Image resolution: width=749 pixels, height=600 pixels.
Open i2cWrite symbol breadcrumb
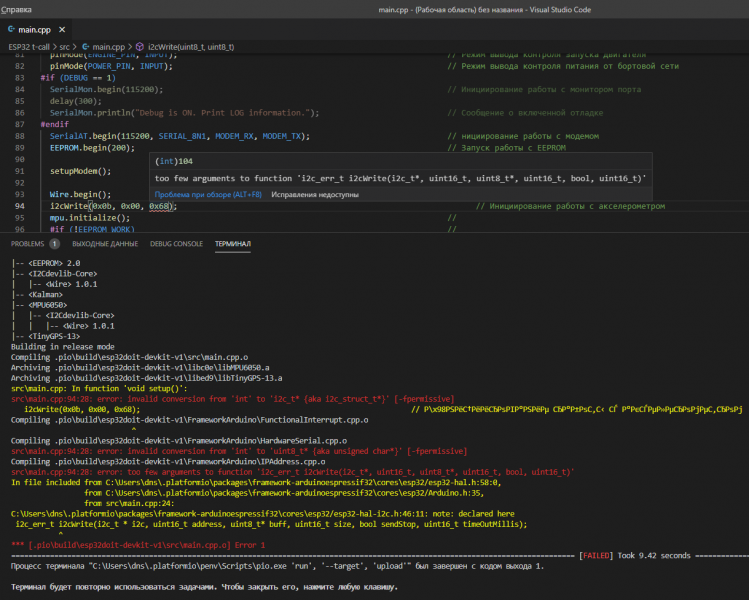click(x=191, y=47)
